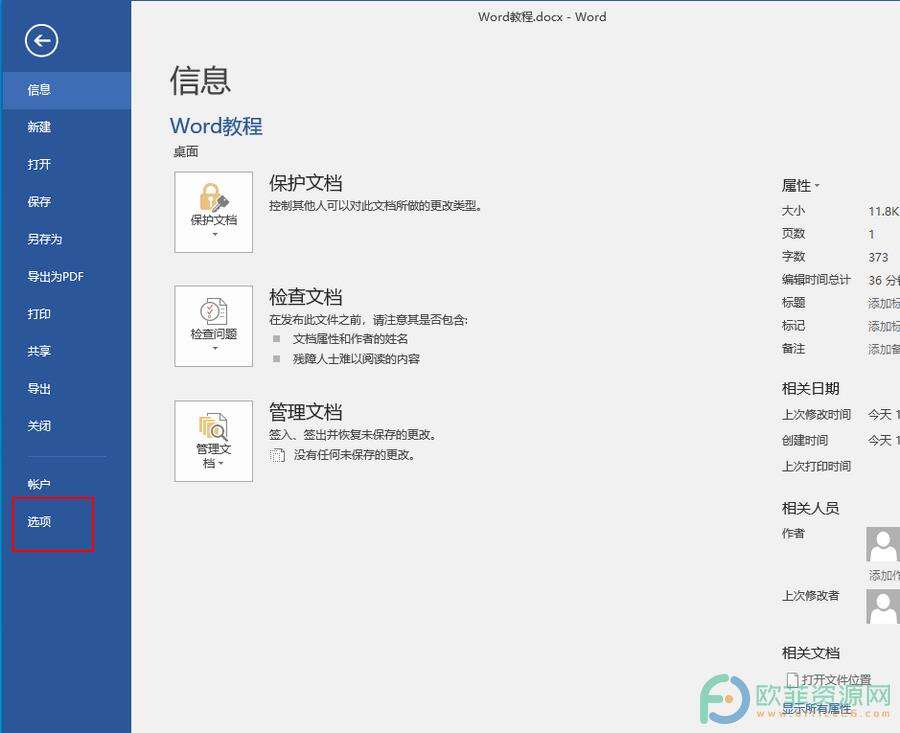Click the 373 word count value
Viewport: 900px width, 733px height.
pyautogui.click(x=878, y=257)
